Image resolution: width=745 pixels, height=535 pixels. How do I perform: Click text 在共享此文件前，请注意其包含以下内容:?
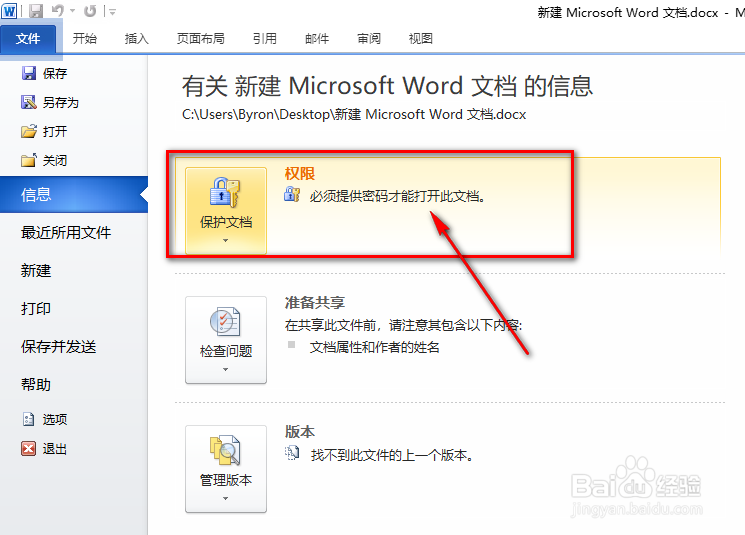(x=403, y=325)
